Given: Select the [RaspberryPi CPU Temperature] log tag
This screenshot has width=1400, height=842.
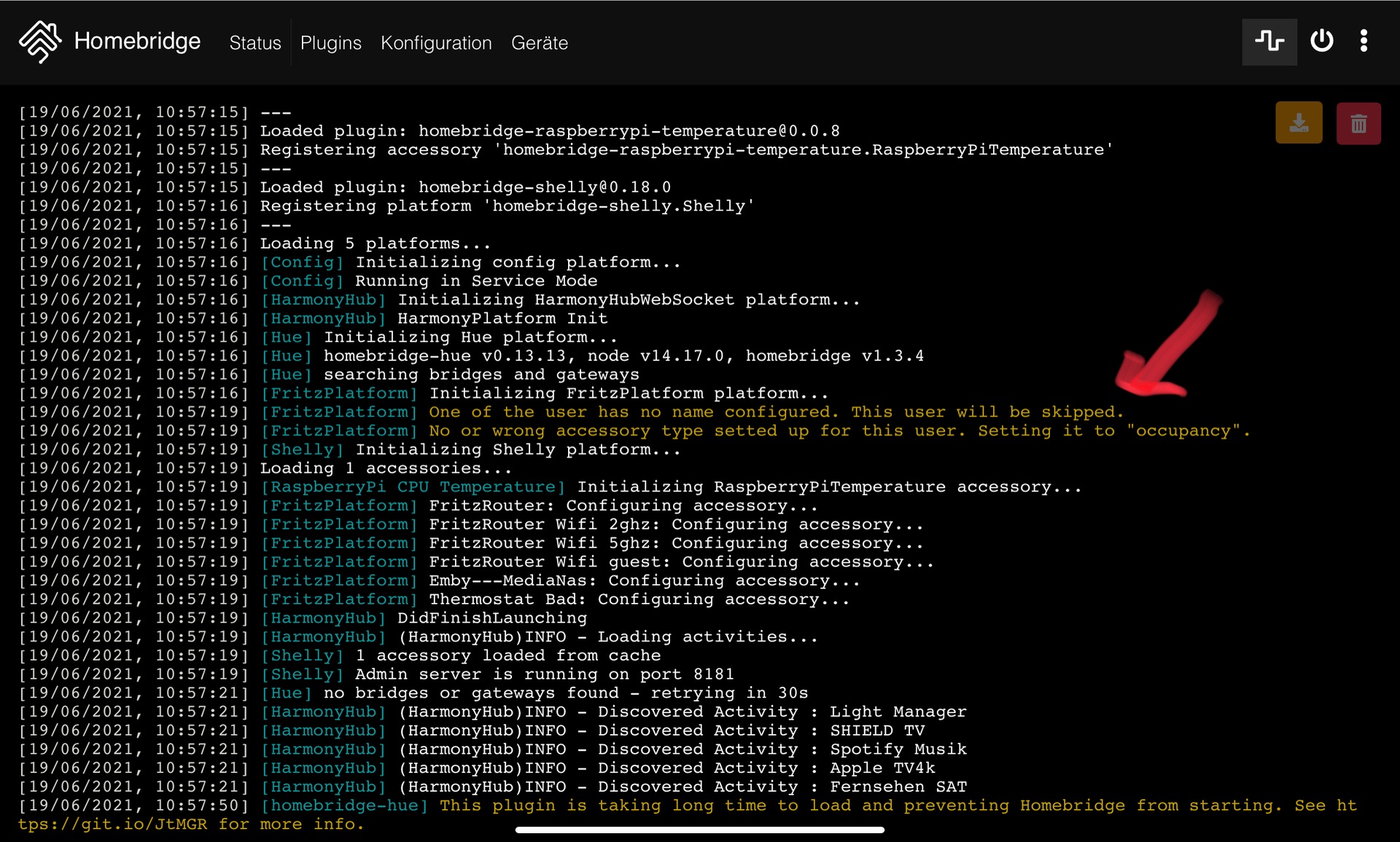Looking at the screenshot, I should [x=413, y=487].
